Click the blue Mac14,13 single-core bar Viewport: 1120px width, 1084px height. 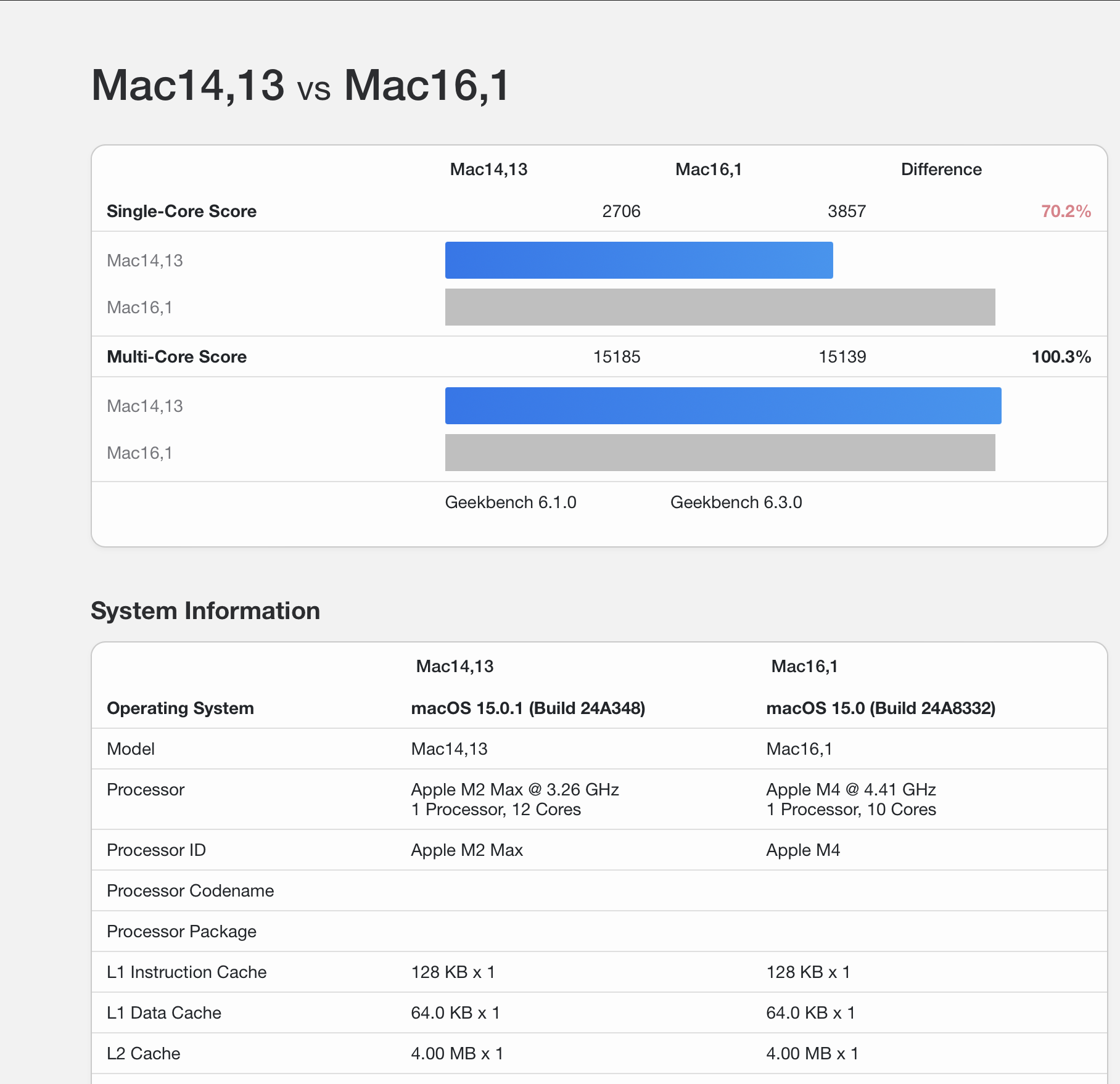[639, 260]
